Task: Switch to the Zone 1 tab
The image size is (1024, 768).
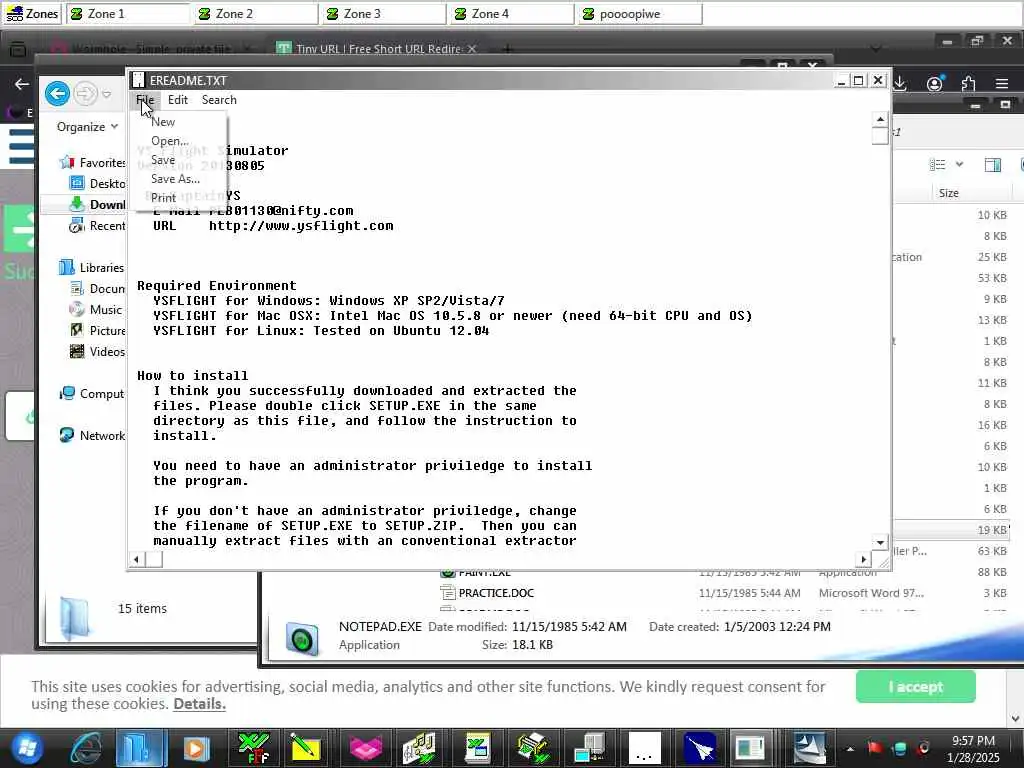Action: point(128,14)
